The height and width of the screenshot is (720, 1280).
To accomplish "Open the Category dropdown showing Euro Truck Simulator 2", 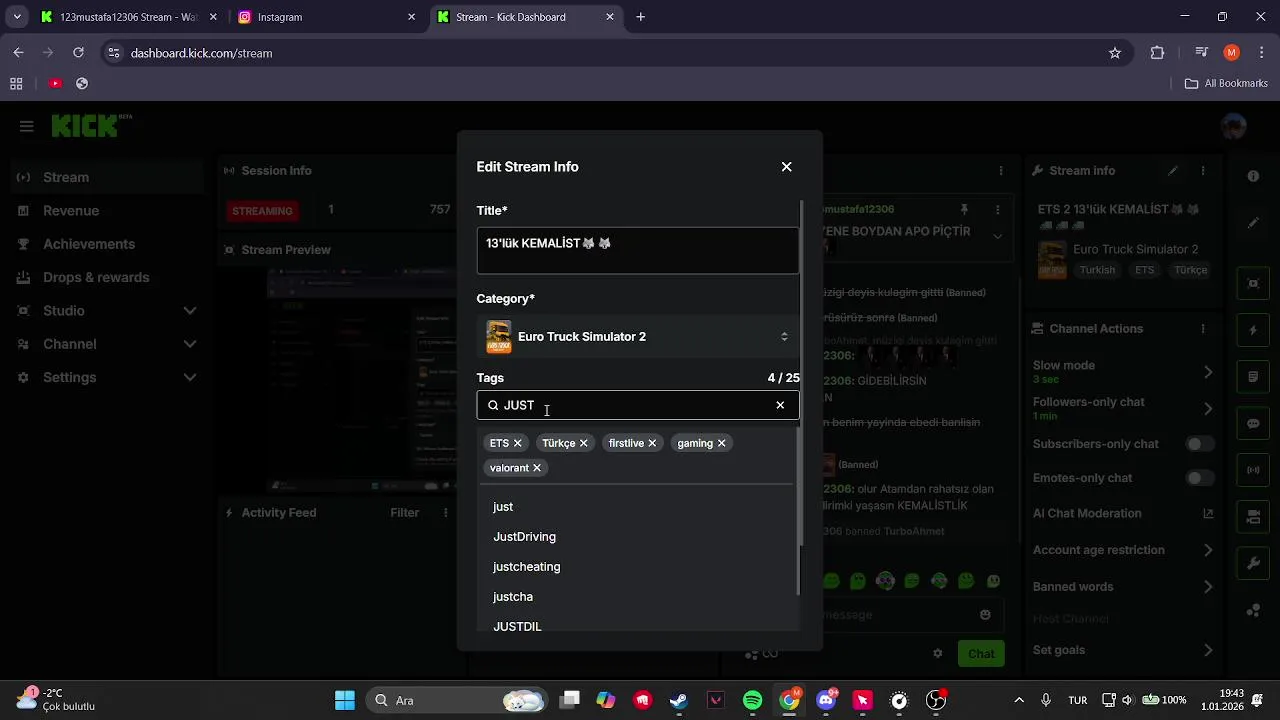I will [638, 337].
